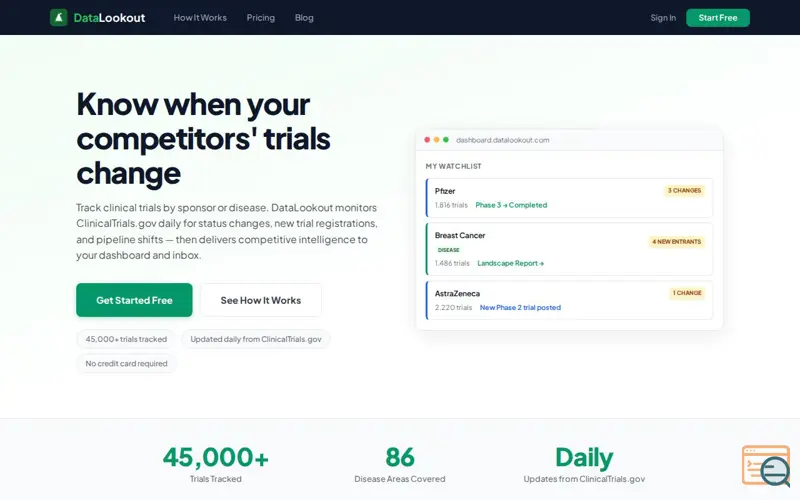Open the Blog nav item

tap(304, 18)
